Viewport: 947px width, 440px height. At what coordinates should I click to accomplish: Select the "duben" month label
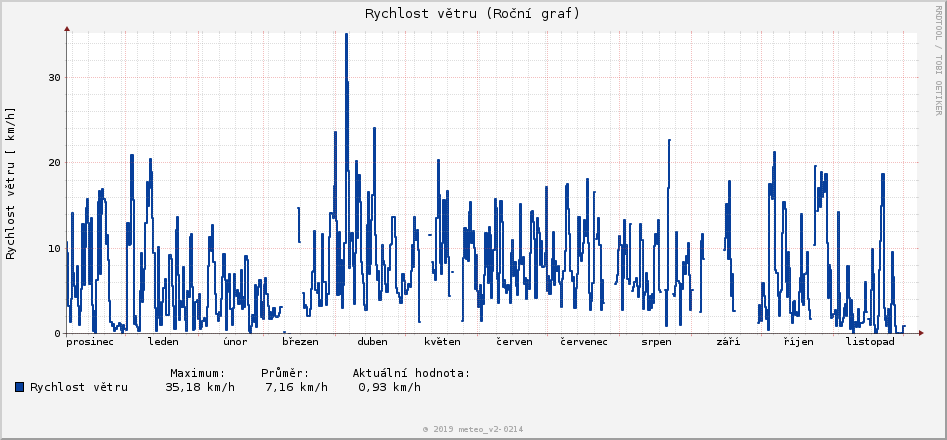(372, 342)
